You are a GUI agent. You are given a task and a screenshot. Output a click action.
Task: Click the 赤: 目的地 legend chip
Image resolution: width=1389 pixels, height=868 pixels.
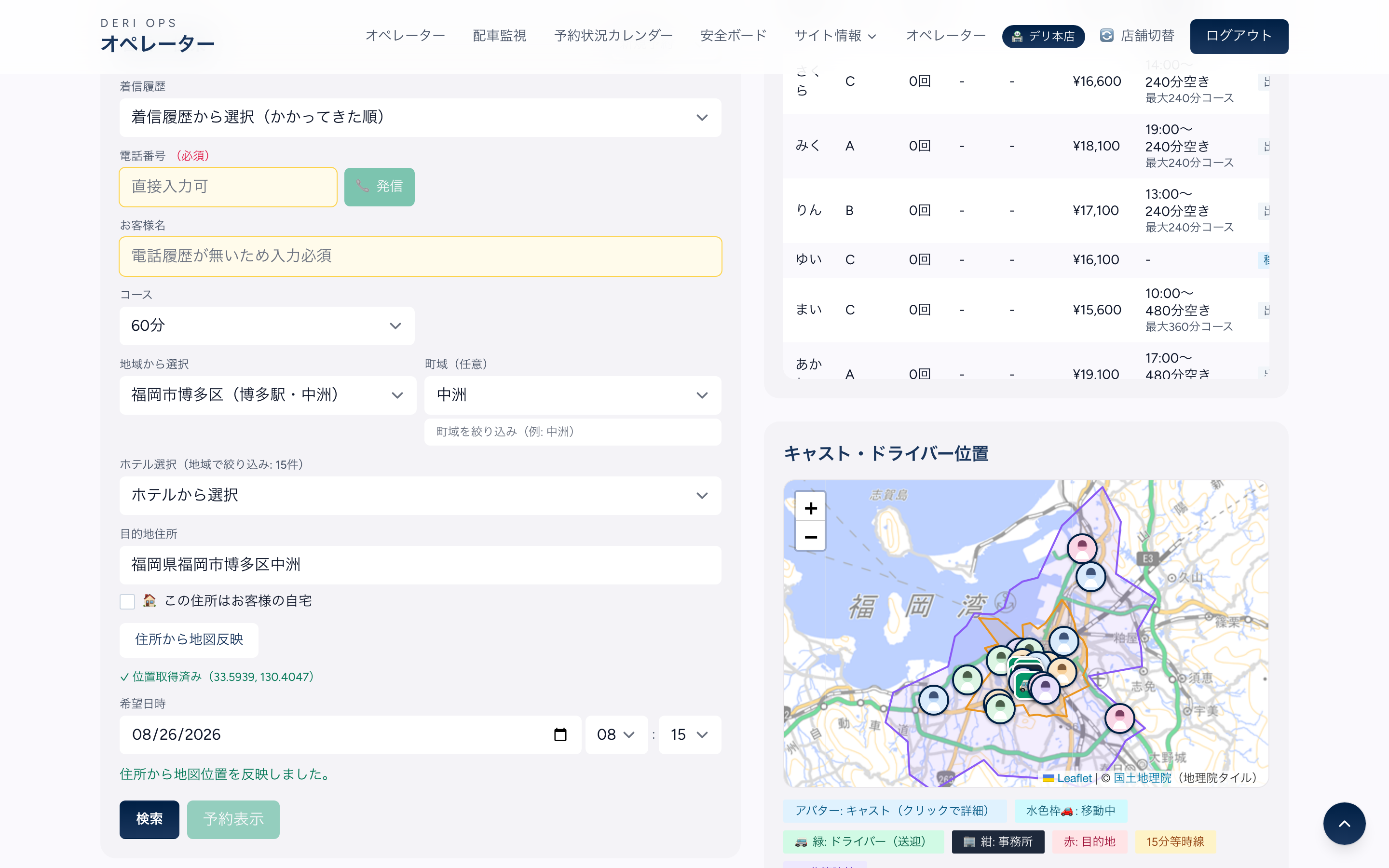pos(1089,841)
